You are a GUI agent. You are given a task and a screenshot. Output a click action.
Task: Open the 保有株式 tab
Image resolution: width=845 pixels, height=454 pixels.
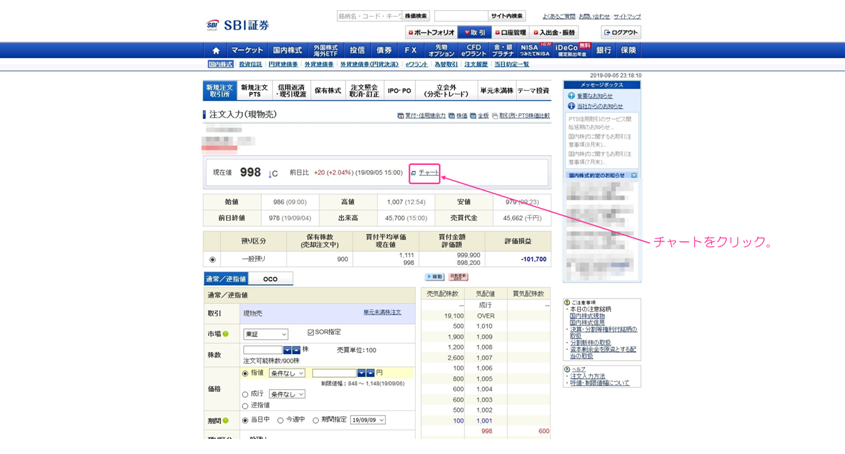[327, 90]
